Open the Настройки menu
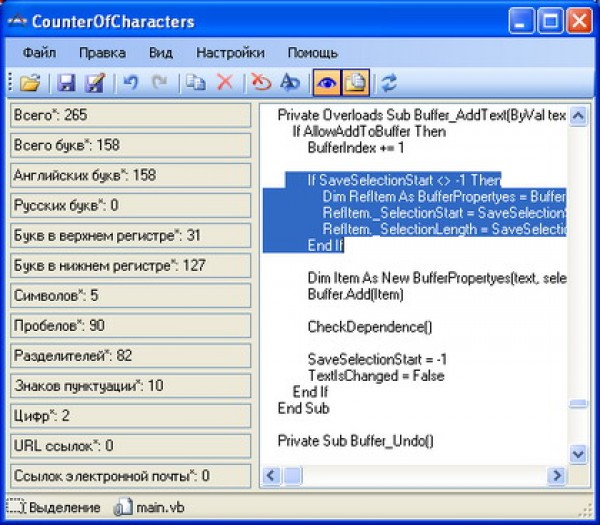The image size is (600, 525). [x=230, y=52]
